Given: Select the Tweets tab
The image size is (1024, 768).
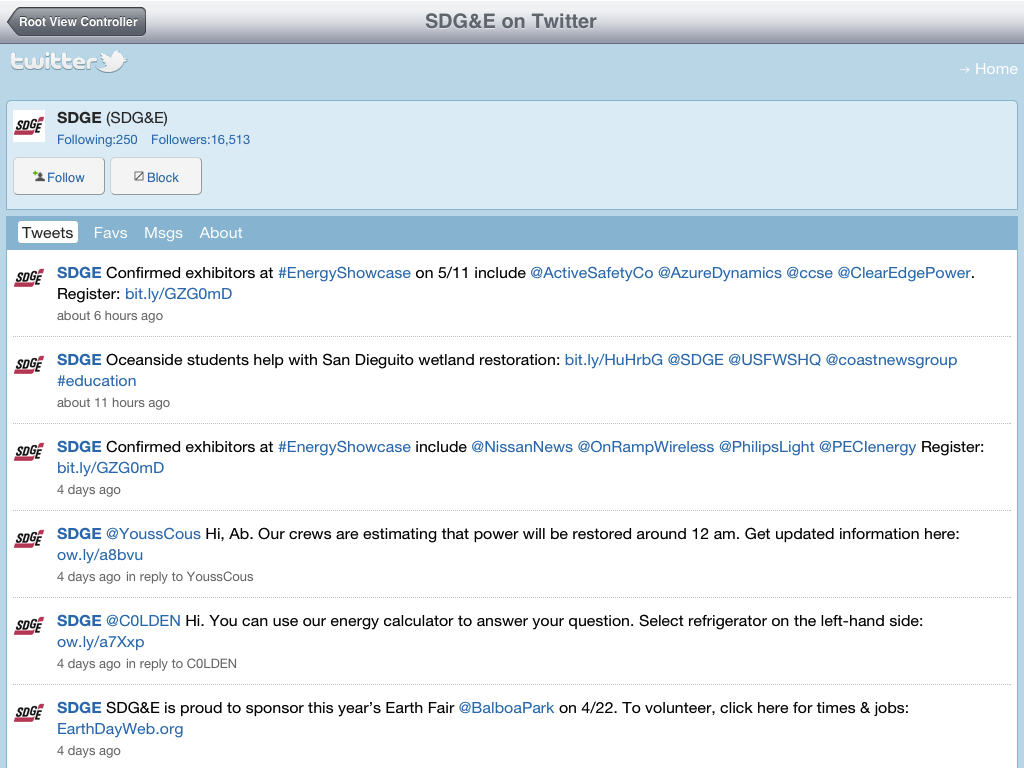Looking at the screenshot, I should (x=48, y=232).
